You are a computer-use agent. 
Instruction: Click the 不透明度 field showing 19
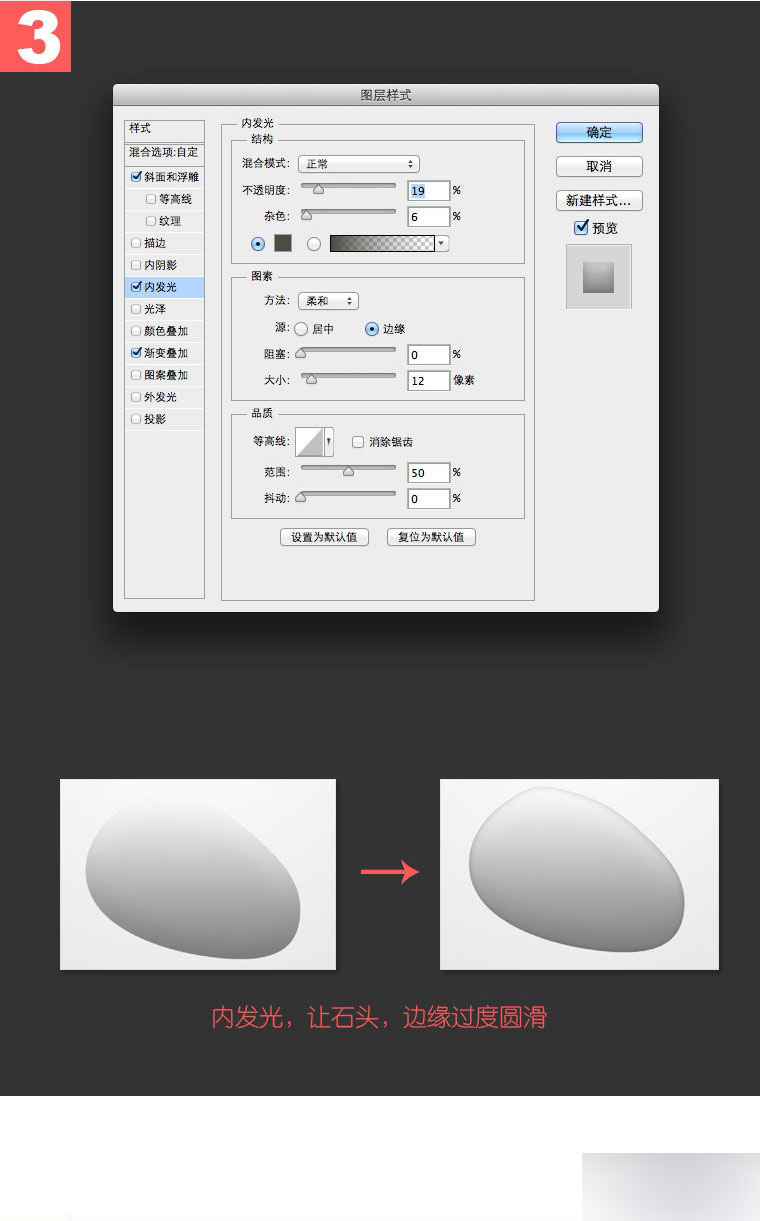[429, 190]
